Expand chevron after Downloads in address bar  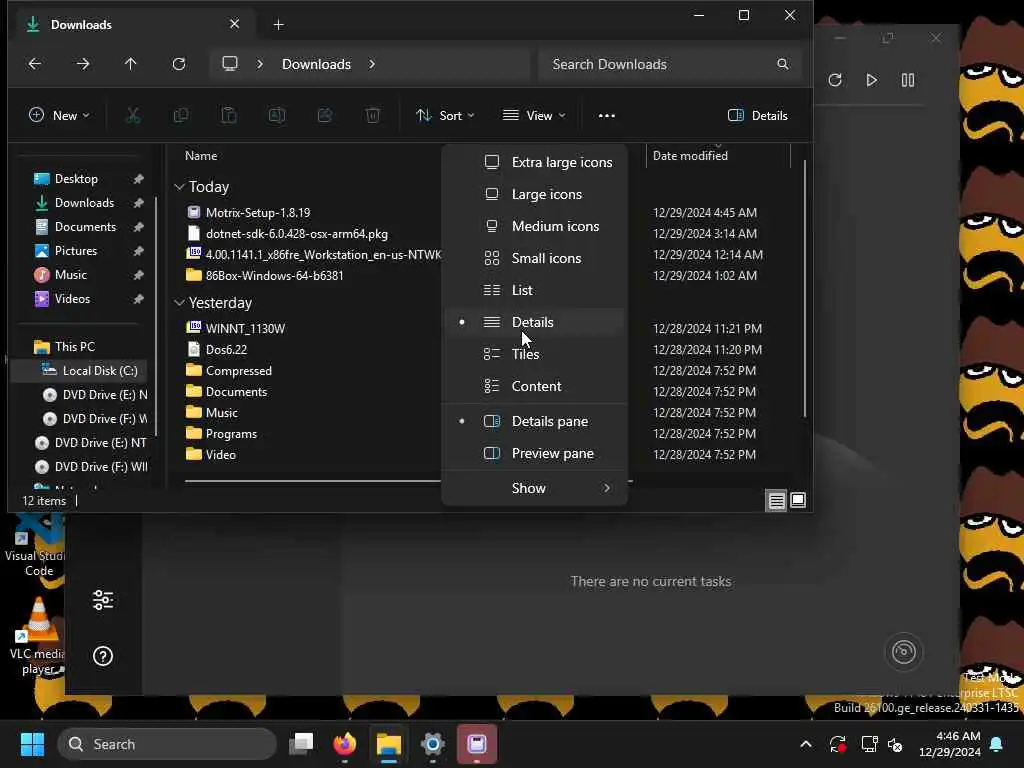372,64
